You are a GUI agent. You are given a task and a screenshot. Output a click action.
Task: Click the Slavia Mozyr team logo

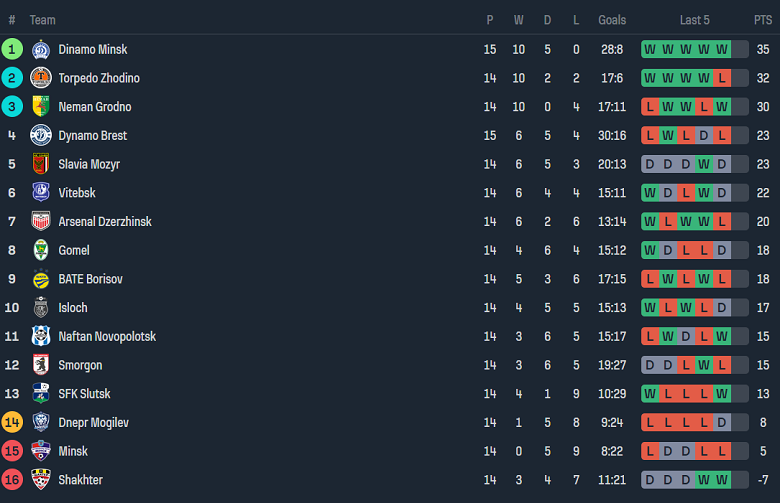[x=41, y=164]
